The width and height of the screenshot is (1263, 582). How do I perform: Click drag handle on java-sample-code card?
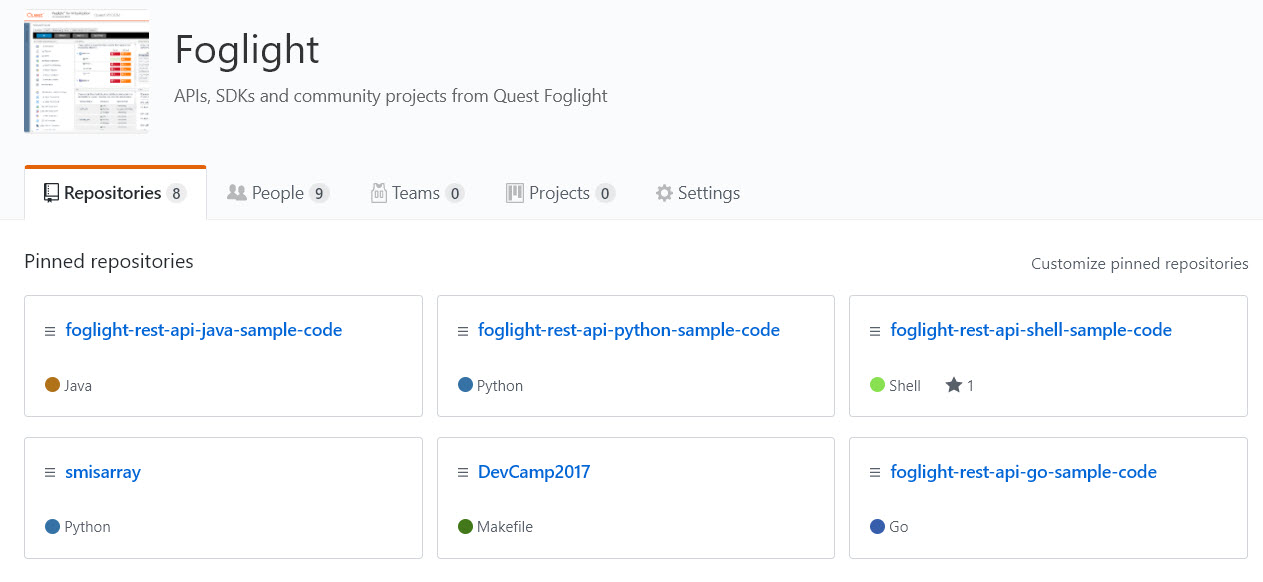50,331
